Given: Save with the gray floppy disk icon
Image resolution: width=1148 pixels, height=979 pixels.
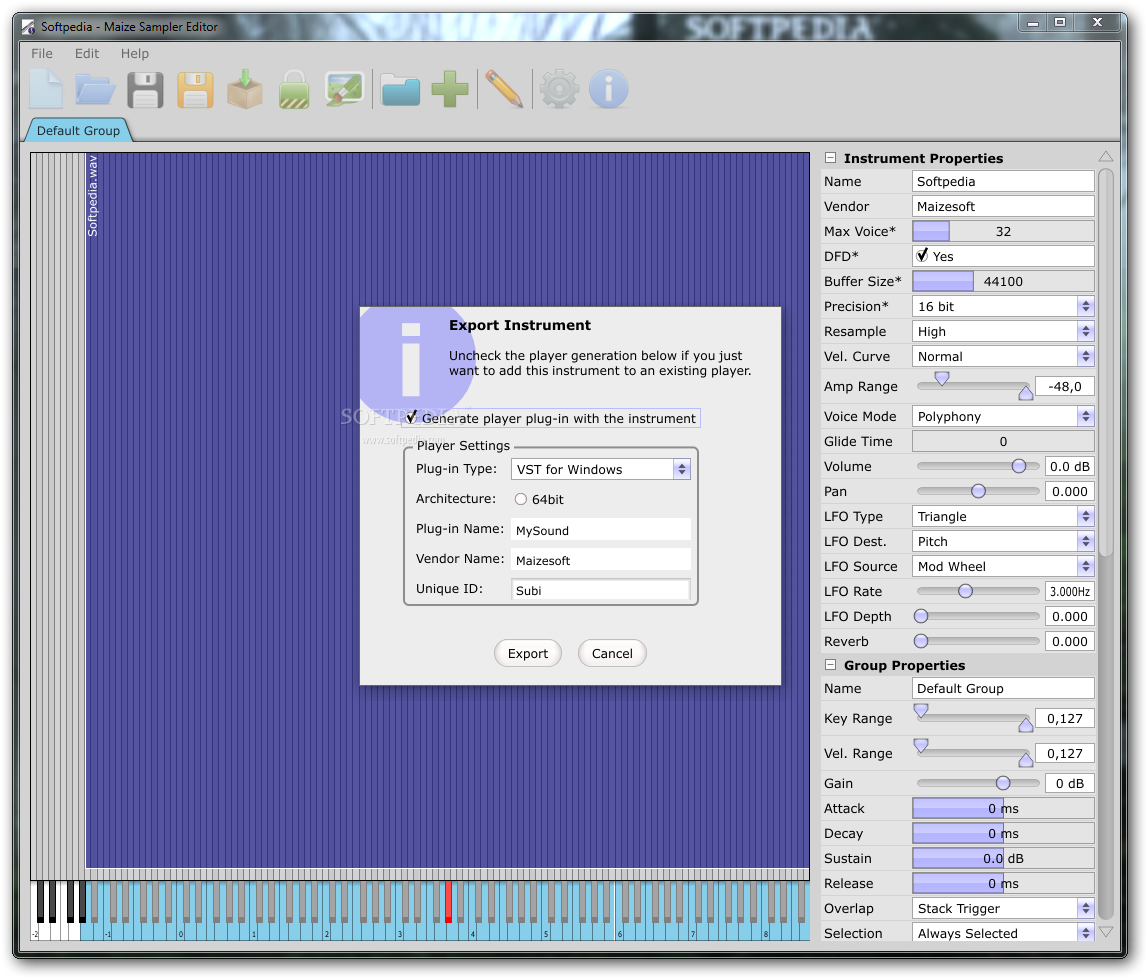Looking at the screenshot, I should click(x=145, y=90).
